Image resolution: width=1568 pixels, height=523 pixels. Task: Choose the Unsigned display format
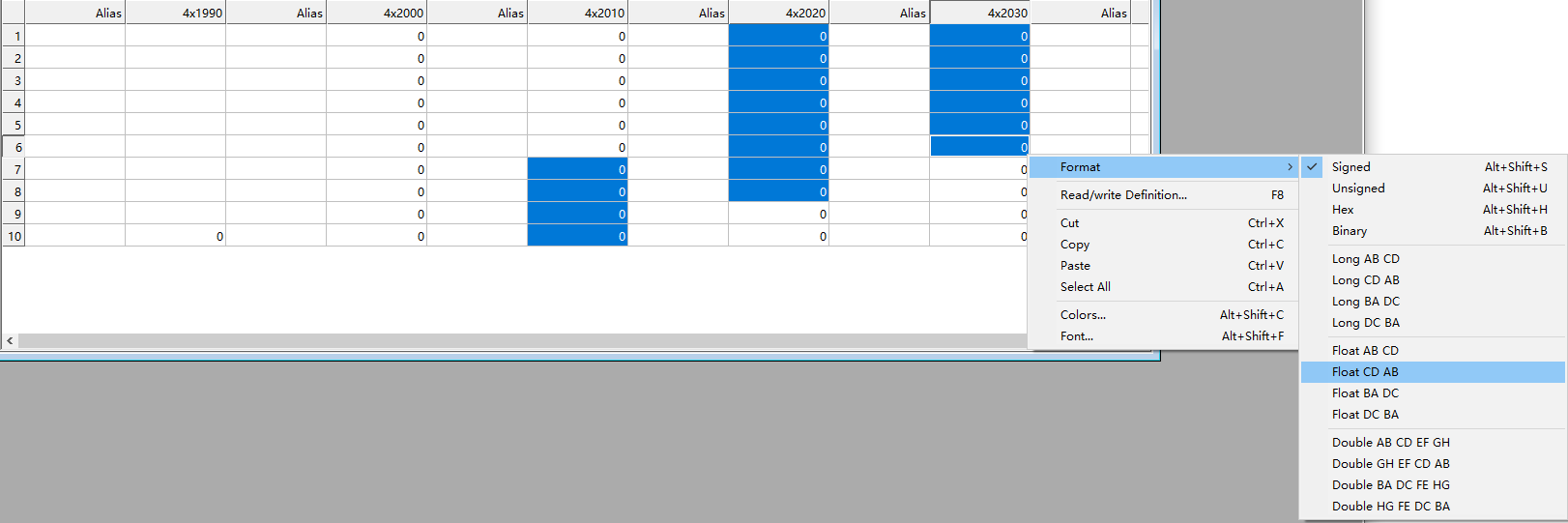coord(1357,189)
